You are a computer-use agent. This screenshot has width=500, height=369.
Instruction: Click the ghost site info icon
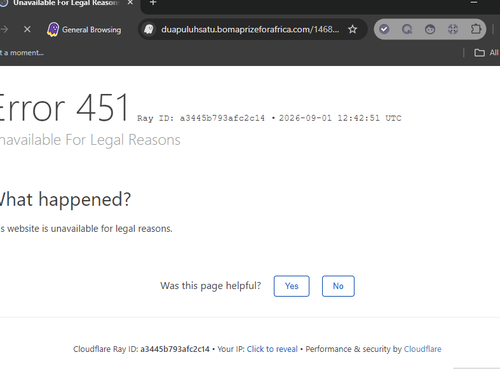pos(149,29)
